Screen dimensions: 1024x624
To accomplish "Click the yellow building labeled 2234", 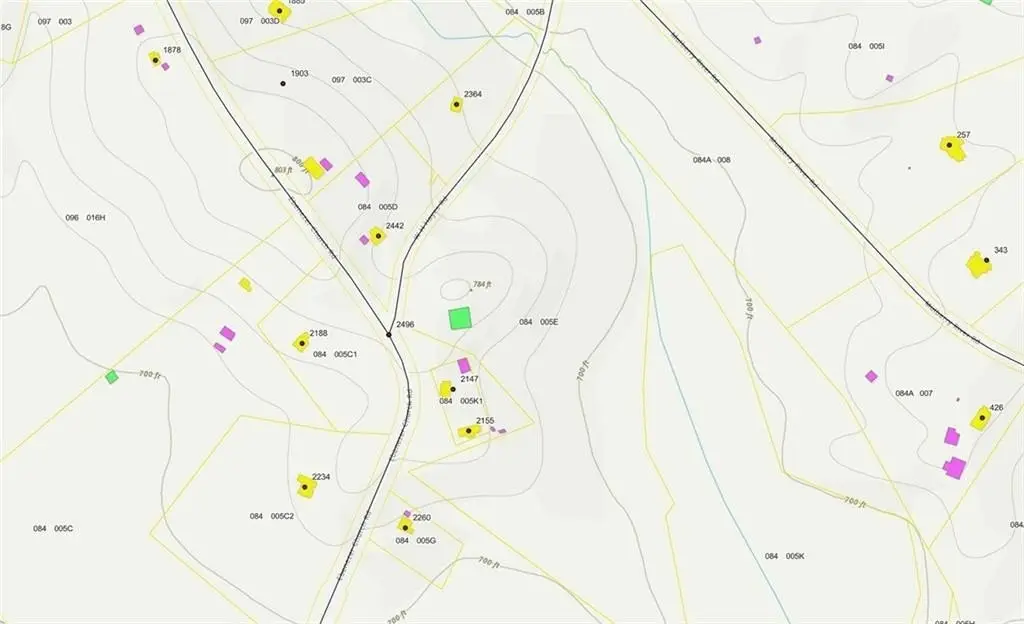I will tap(306, 487).
